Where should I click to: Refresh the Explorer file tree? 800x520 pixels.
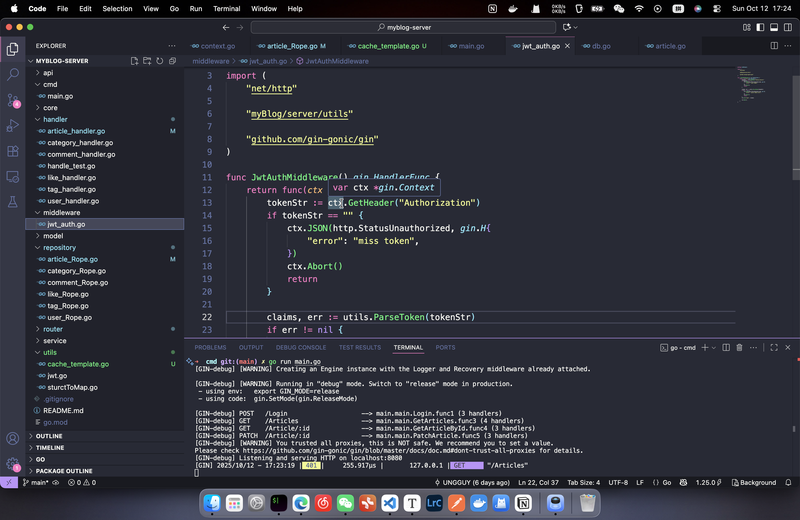point(161,61)
